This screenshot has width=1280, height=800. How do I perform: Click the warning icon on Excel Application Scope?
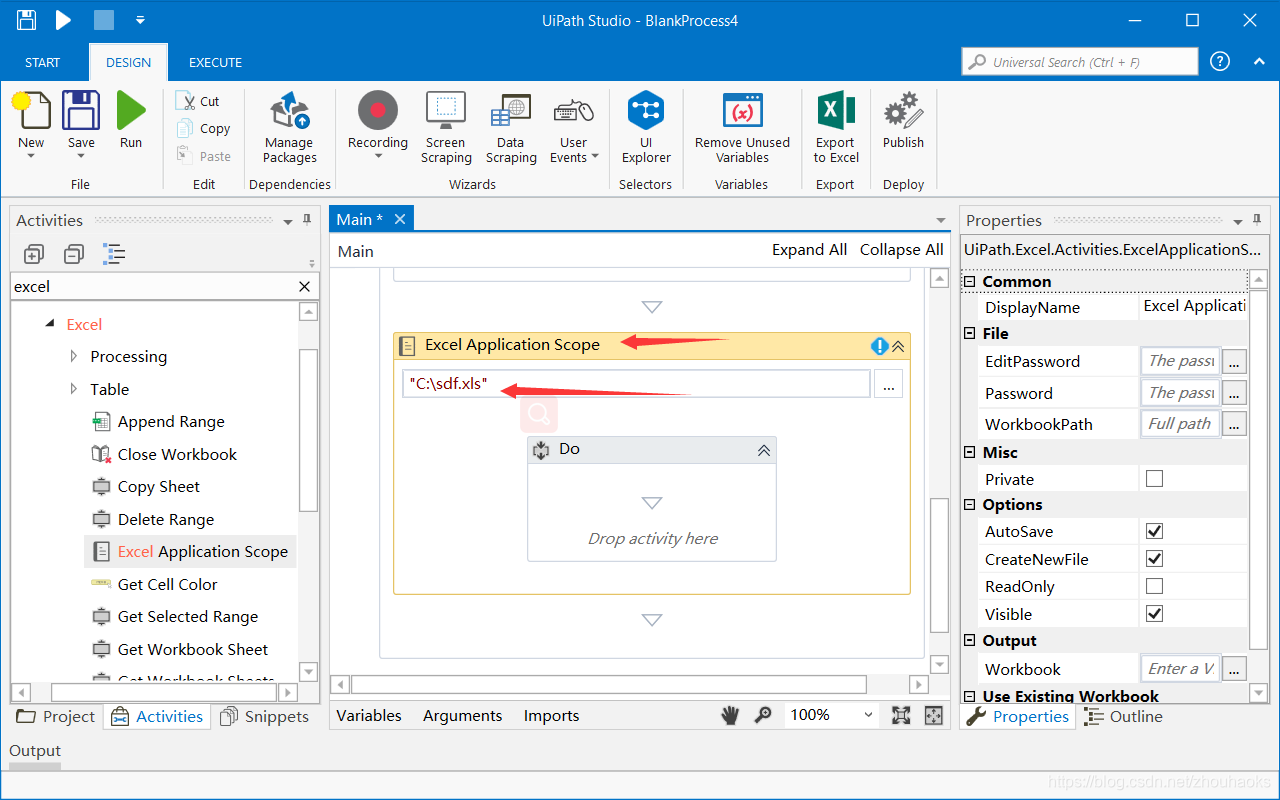pyautogui.click(x=879, y=346)
